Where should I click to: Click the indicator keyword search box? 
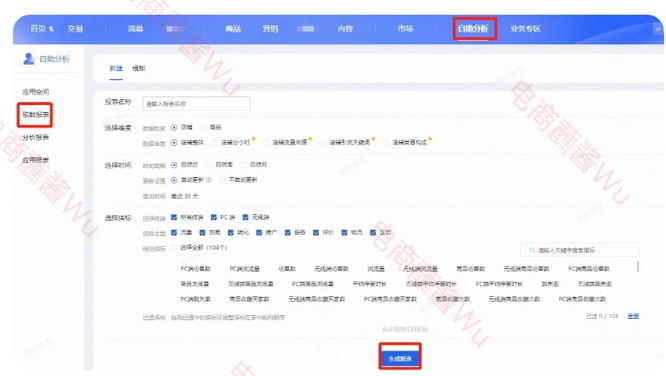pos(579,250)
